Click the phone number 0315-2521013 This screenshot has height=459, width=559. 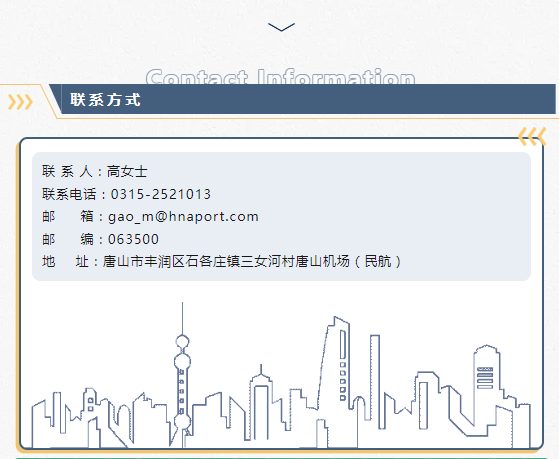tap(161, 194)
